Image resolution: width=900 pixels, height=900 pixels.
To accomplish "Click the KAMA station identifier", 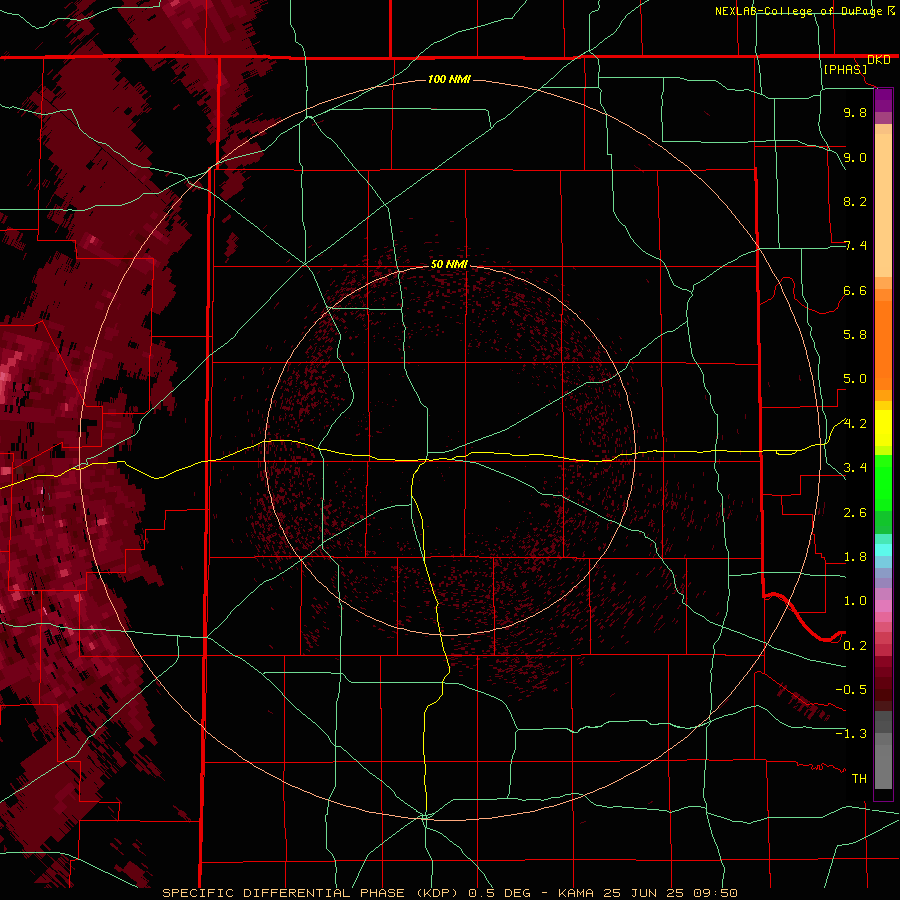I will click(x=576, y=893).
